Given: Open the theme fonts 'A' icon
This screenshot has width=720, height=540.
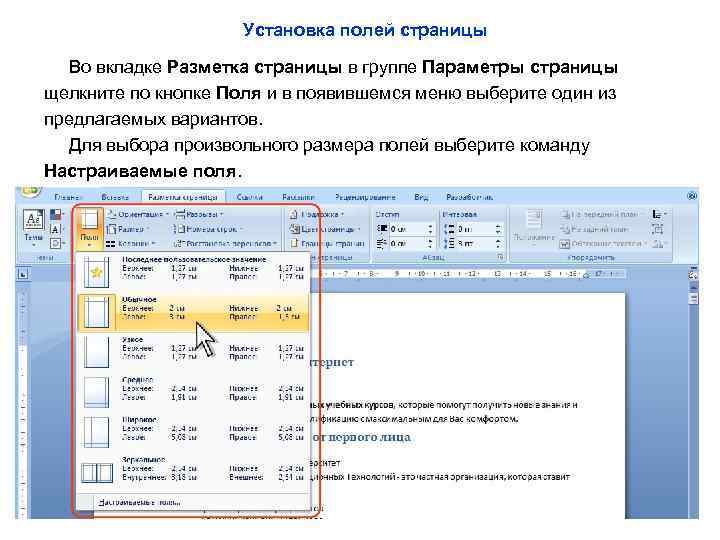Looking at the screenshot, I should [x=56, y=229].
